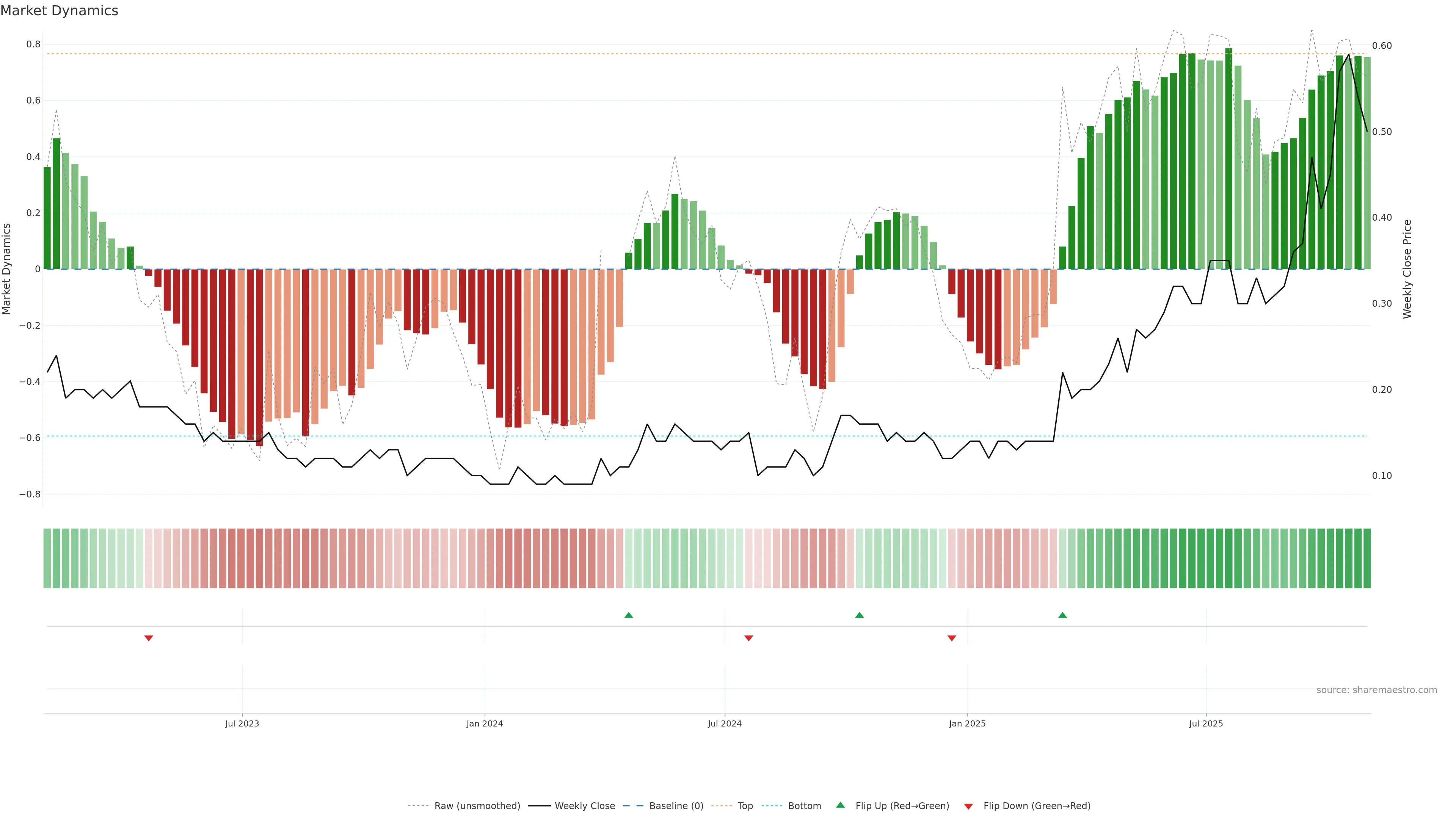Click the red flip-down marker just after Jul 2024
Screen dimensions: 1456x819
pos(749,638)
